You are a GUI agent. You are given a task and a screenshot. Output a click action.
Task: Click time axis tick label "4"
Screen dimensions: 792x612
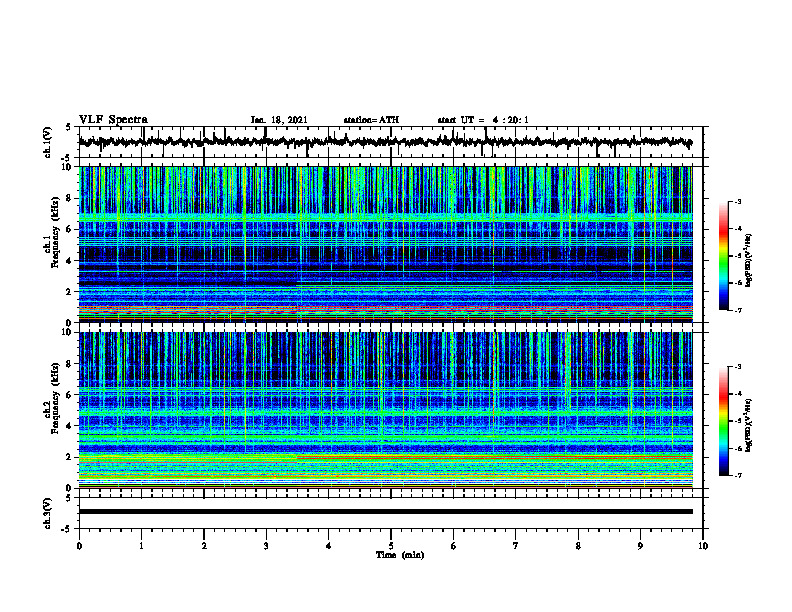[329, 546]
